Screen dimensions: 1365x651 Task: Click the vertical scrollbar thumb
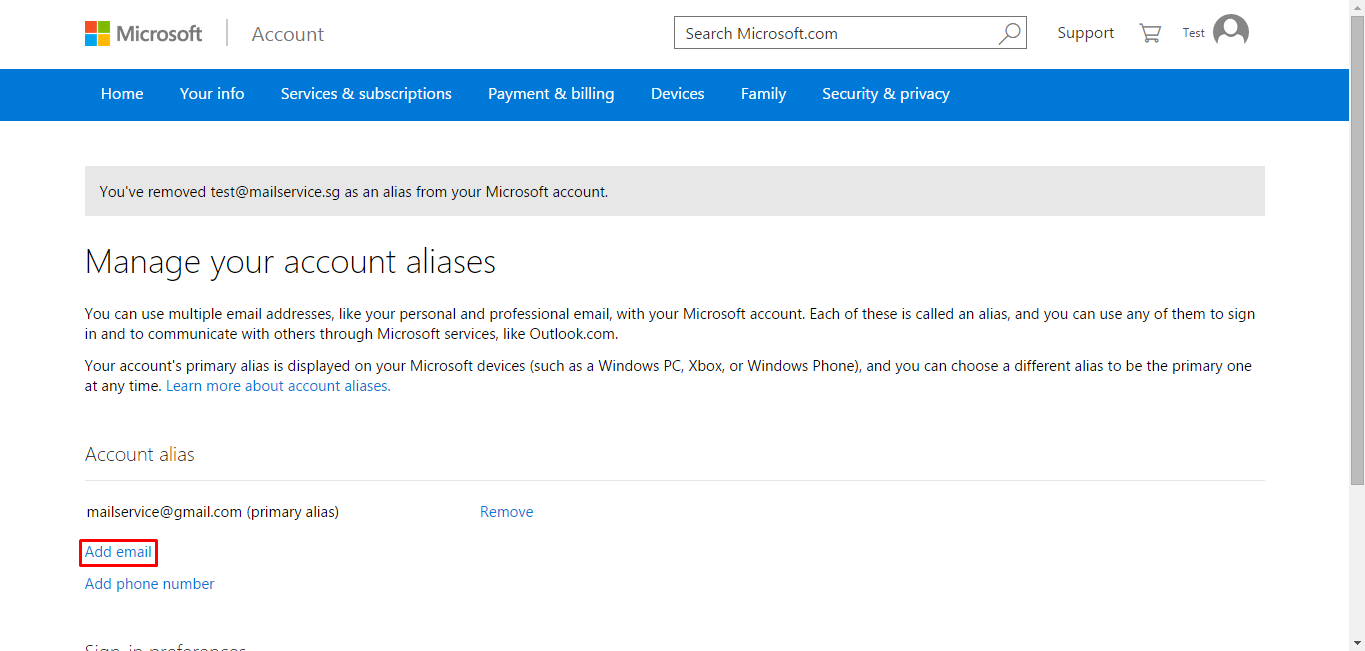1357,250
